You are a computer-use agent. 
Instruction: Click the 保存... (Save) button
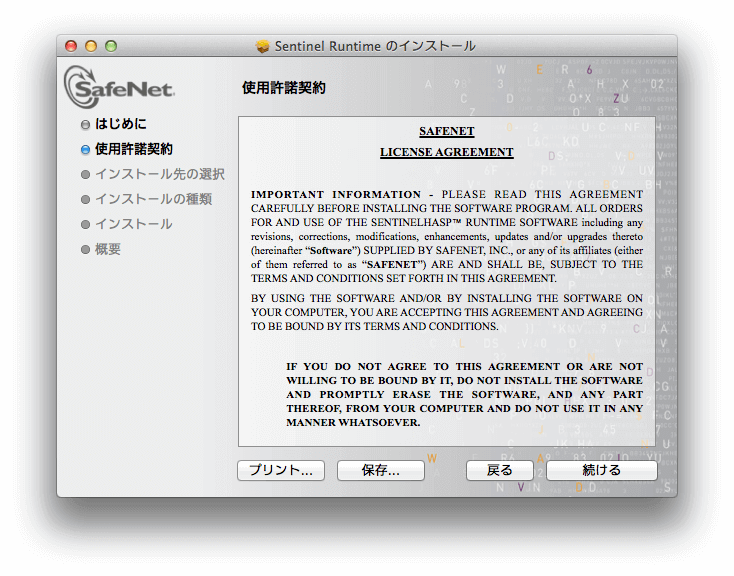tap(381, 470)
